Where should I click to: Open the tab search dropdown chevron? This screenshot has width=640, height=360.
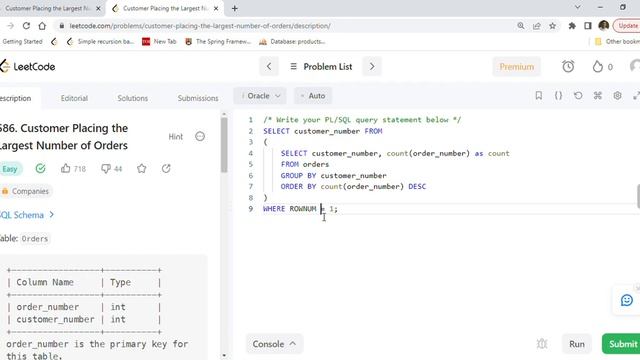pos(578,7)
